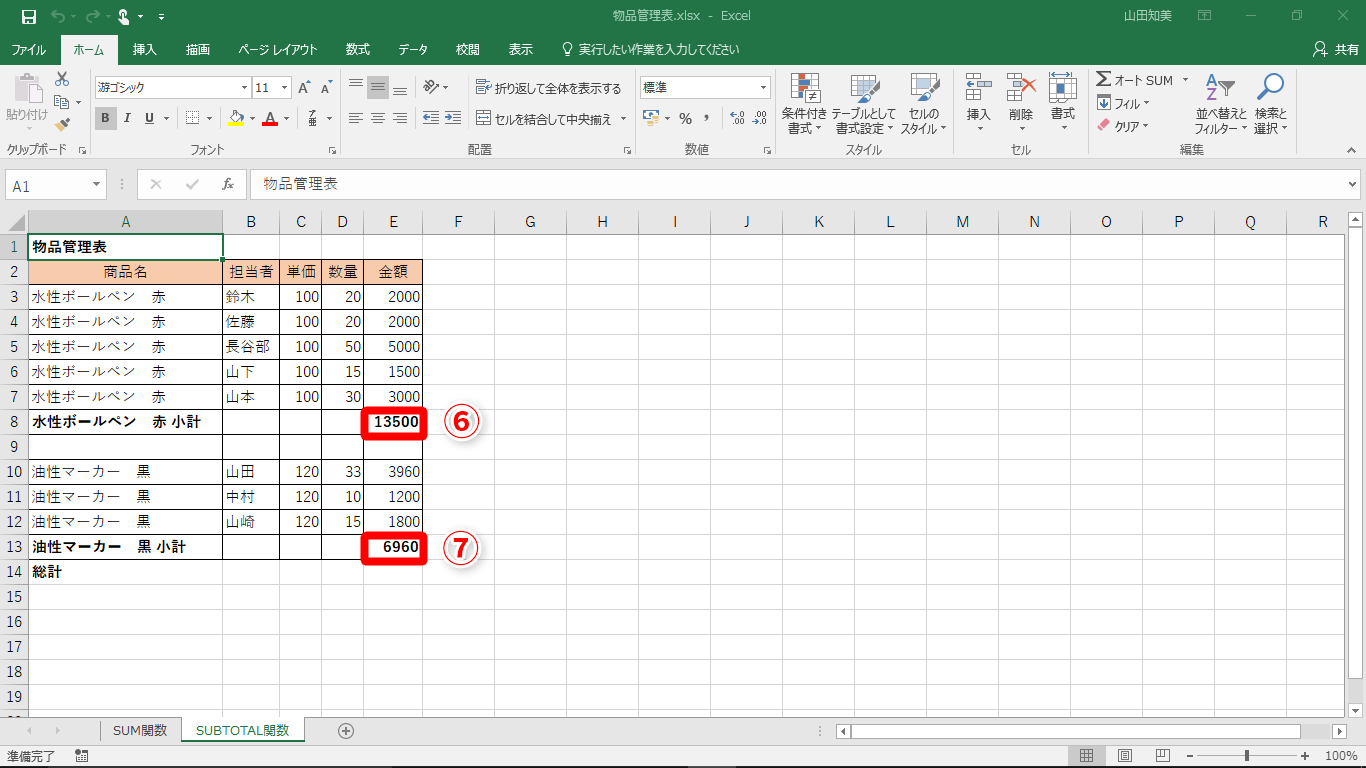This screenshot has width=1366, height=768.
Task: Switch to Page Break Preview icon
Action: click(1163, 756)
